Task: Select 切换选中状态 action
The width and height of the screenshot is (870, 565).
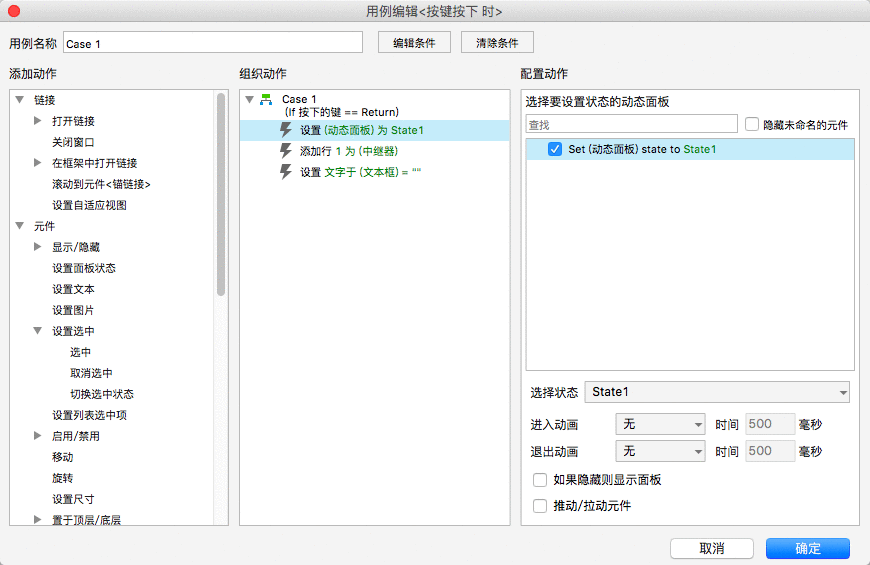Action: pos(102,394)
